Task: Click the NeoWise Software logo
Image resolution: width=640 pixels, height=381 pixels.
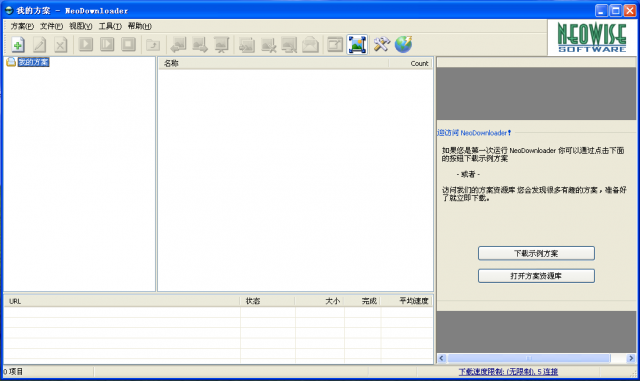Action: (x=592, y=38)
